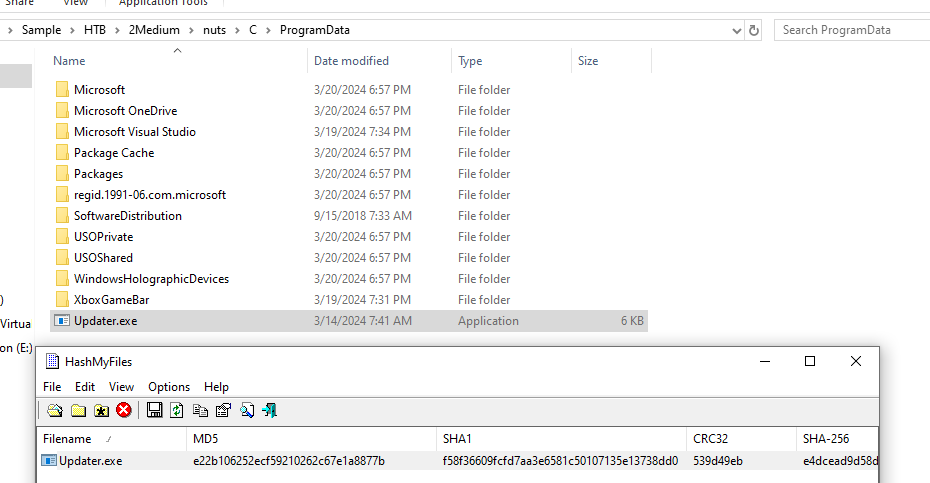Open the address bar history dropdown arrow
The width and height of the screenshot is (930, 483).
737,30
